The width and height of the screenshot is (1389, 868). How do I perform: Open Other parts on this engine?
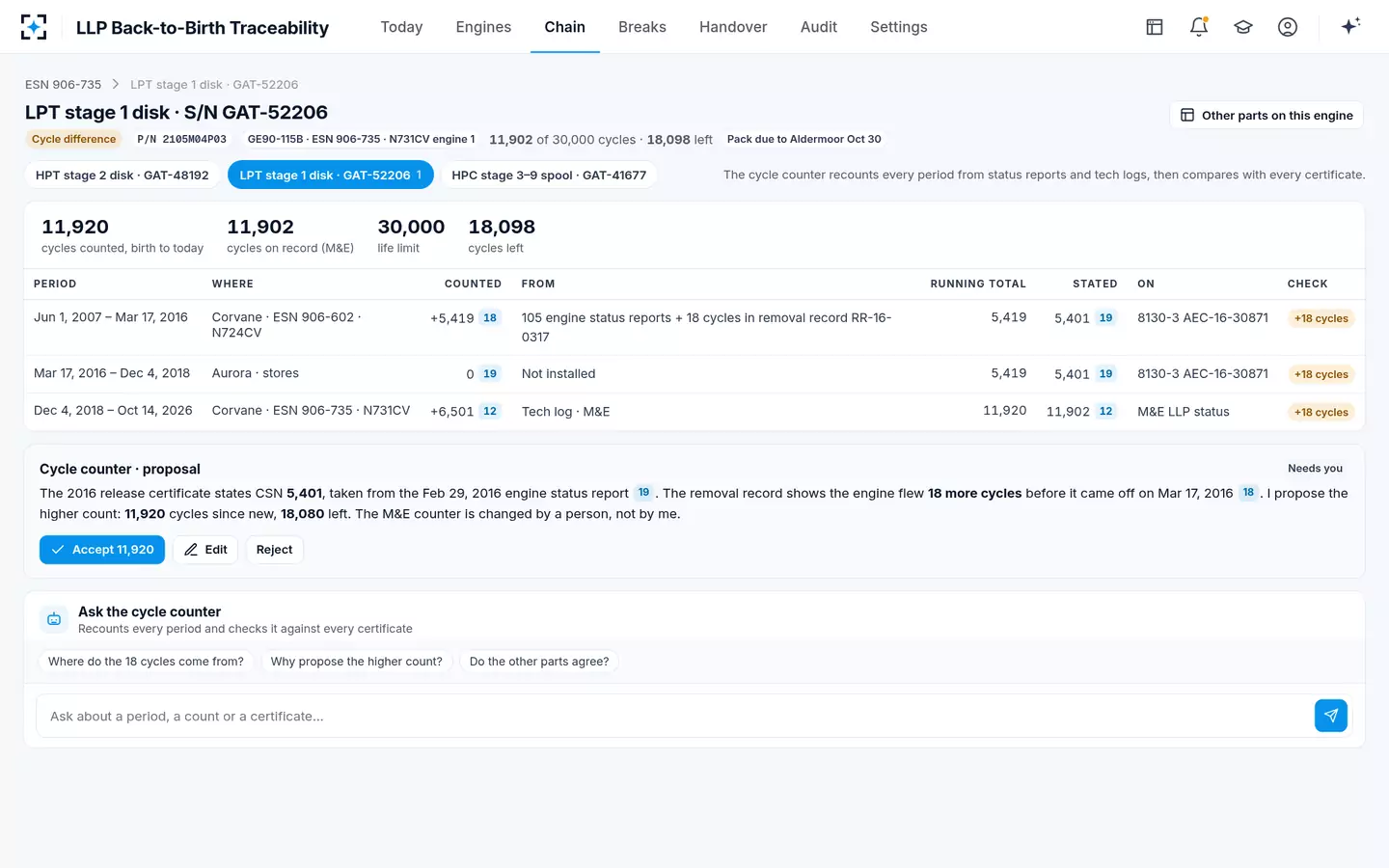click(1266, 116)
